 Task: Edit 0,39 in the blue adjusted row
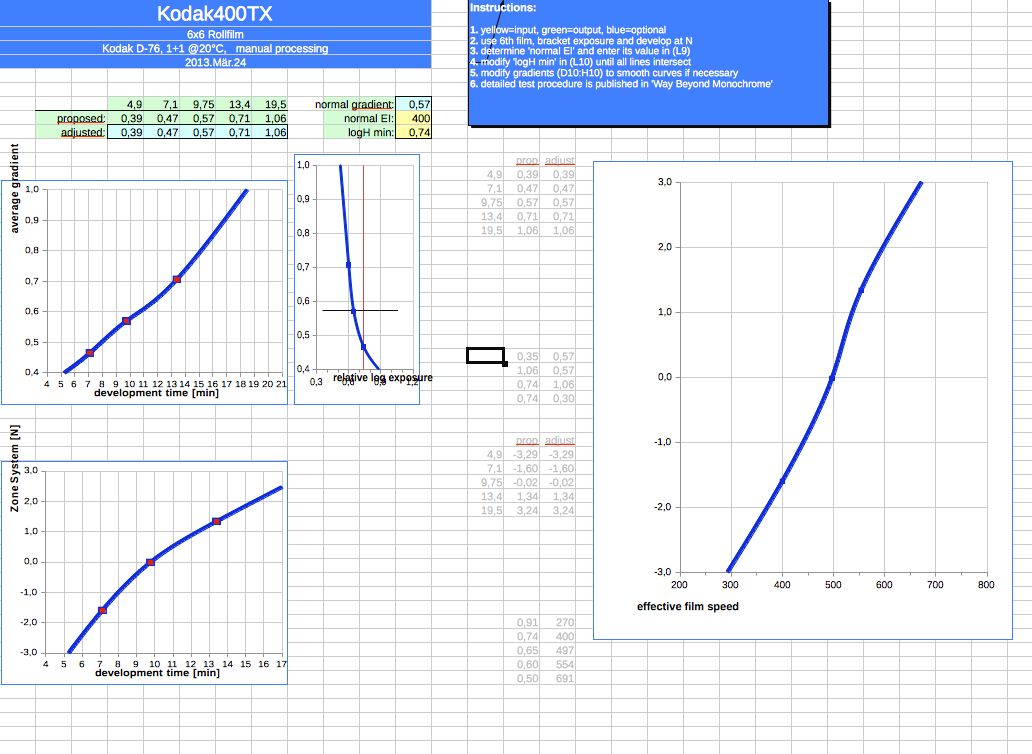click(126, 132)
